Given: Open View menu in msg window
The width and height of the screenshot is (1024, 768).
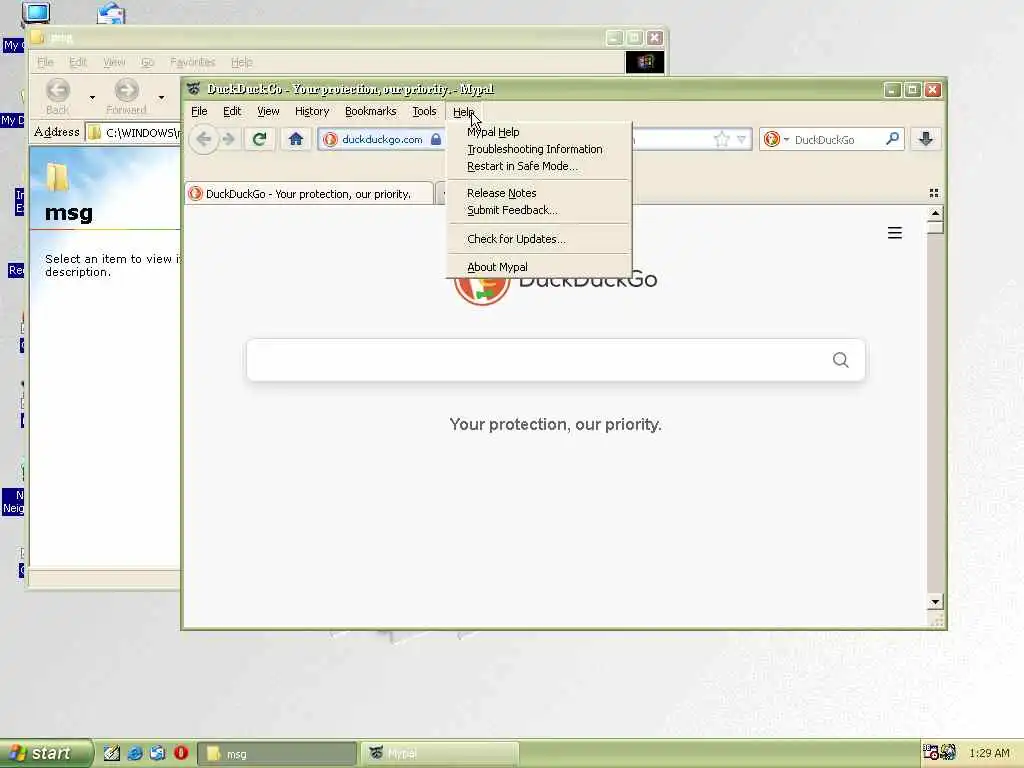Looking at the screenshot, I should [x=114, y=62].
